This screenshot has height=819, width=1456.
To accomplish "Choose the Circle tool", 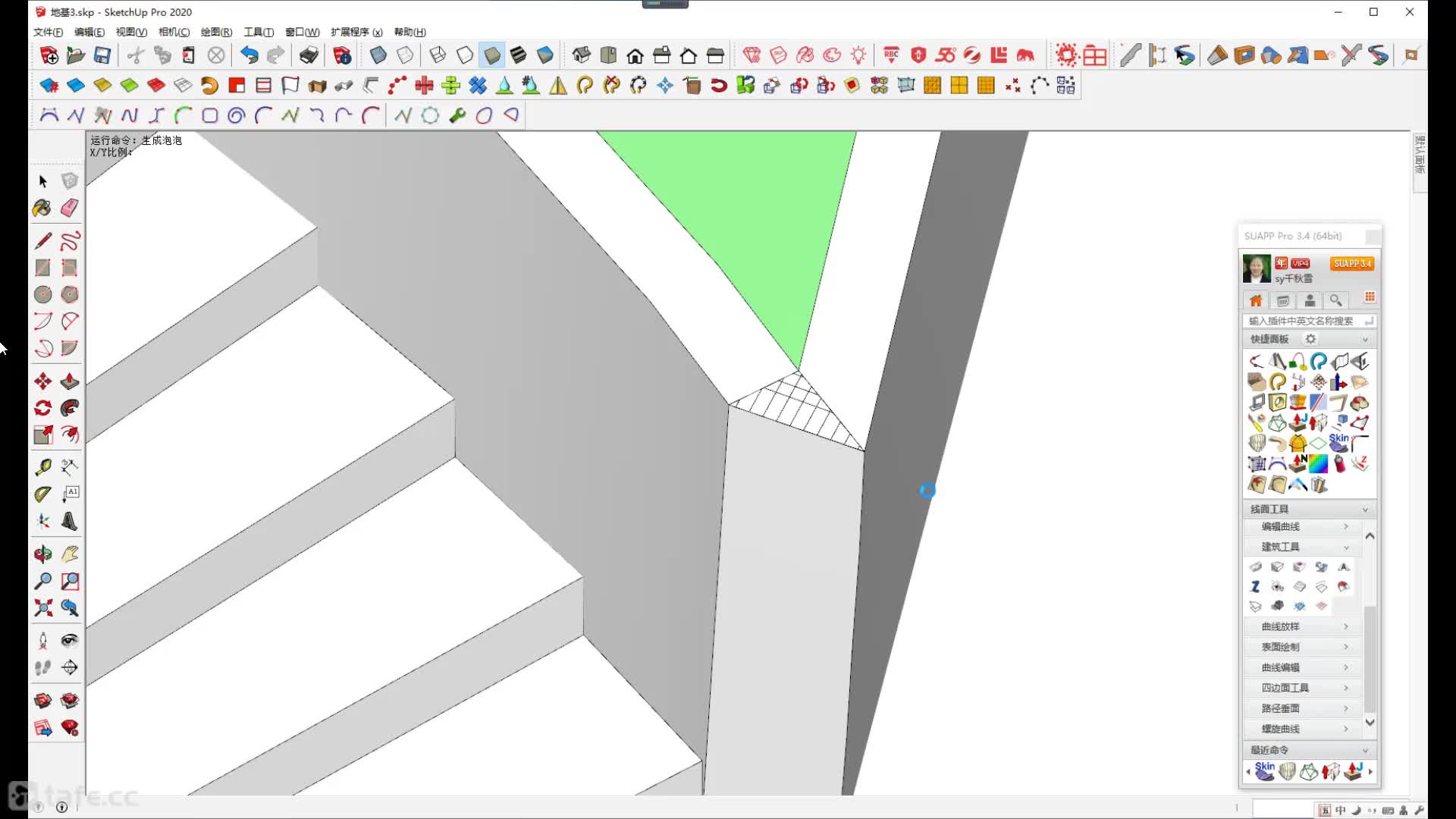I will point(42,294).
